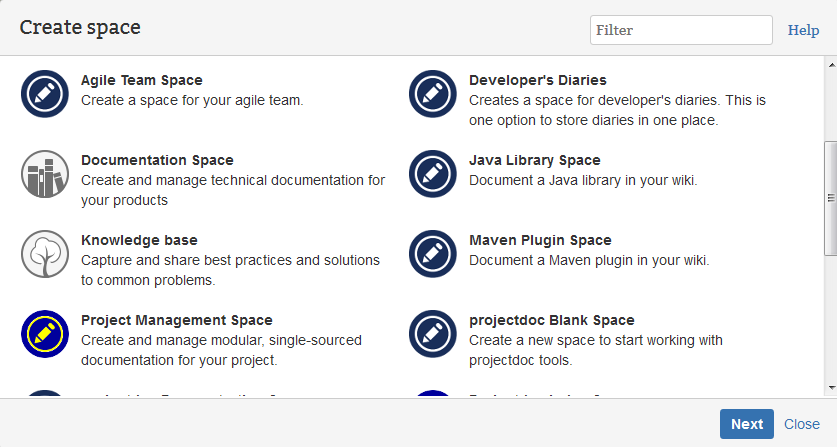Click the scrollbar down arrow

tap(830, 388)
